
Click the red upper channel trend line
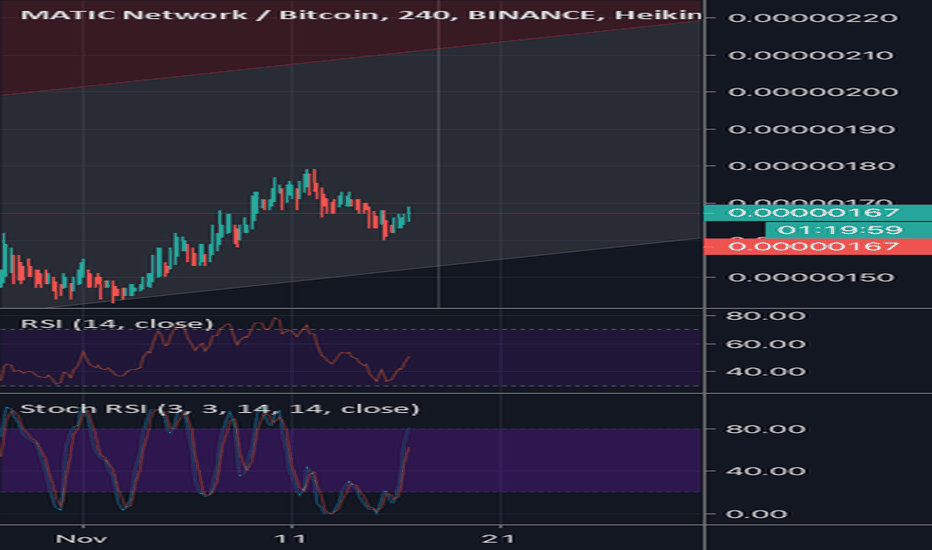click(351, 59)
